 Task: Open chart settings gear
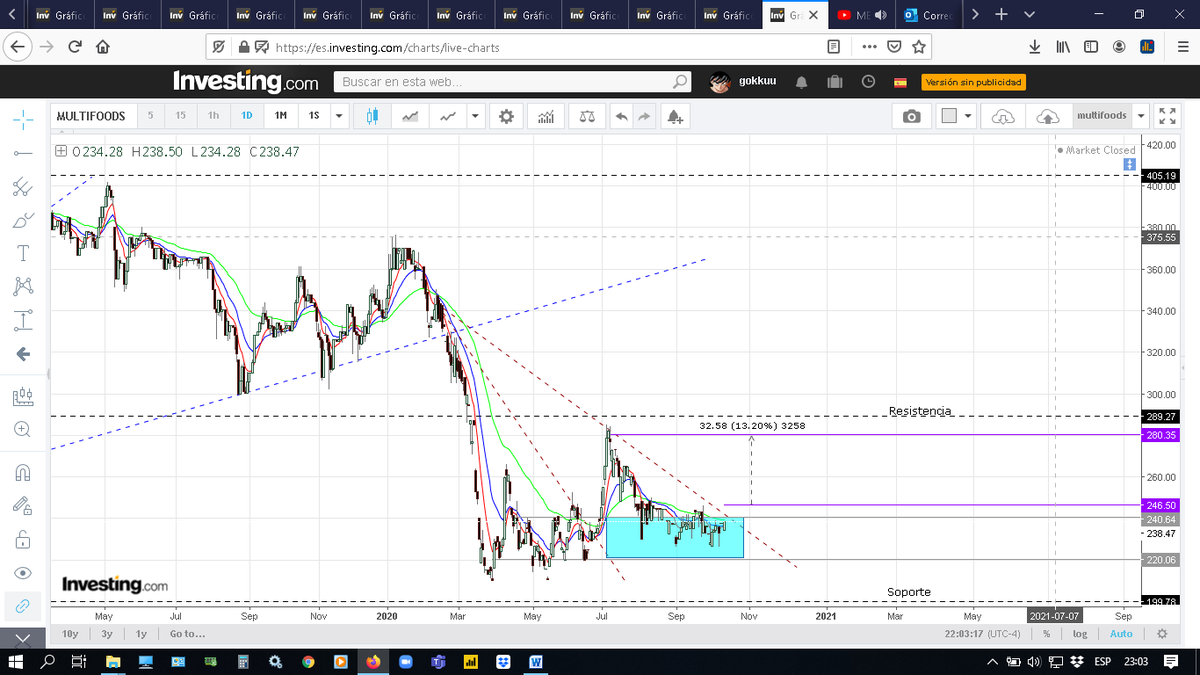click(506, 116)
